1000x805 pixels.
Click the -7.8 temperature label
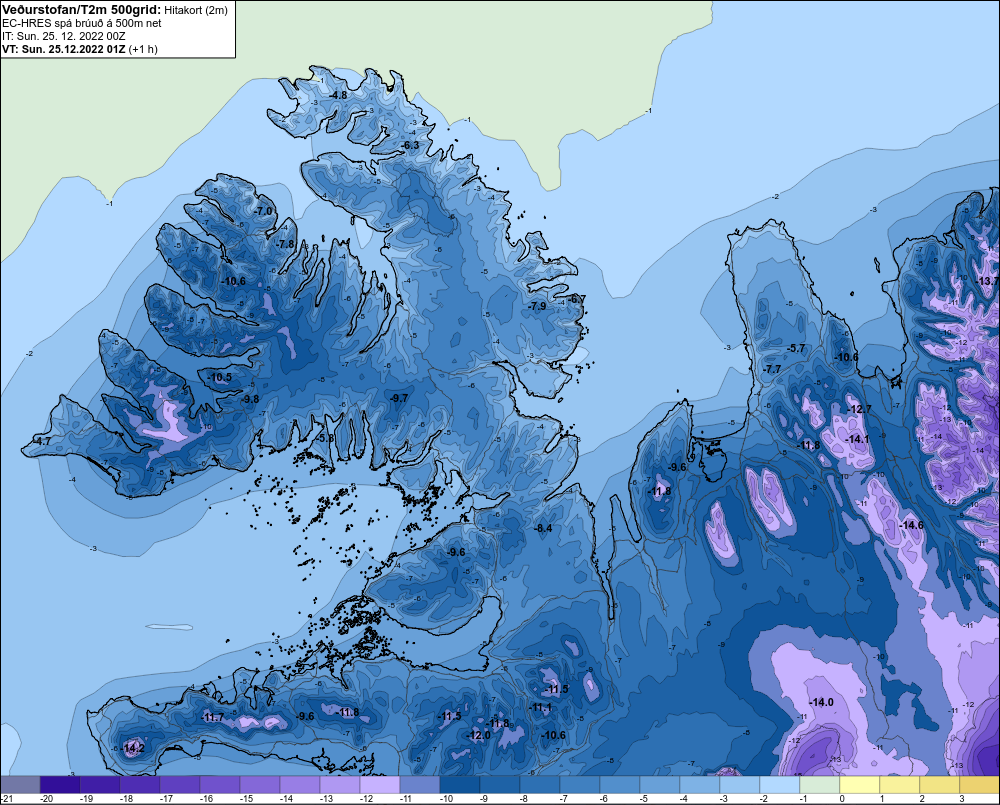(x=285, y=244)
